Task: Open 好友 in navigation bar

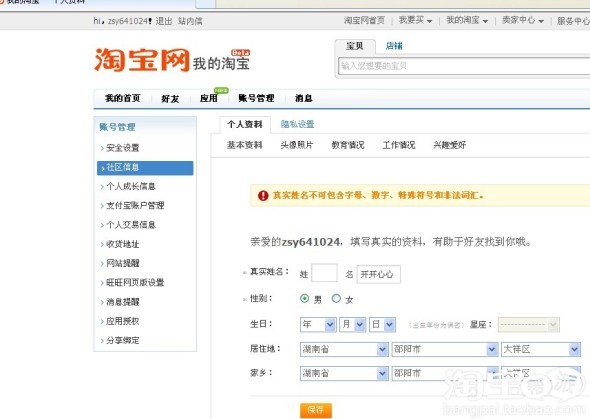Action: (170, 99)
